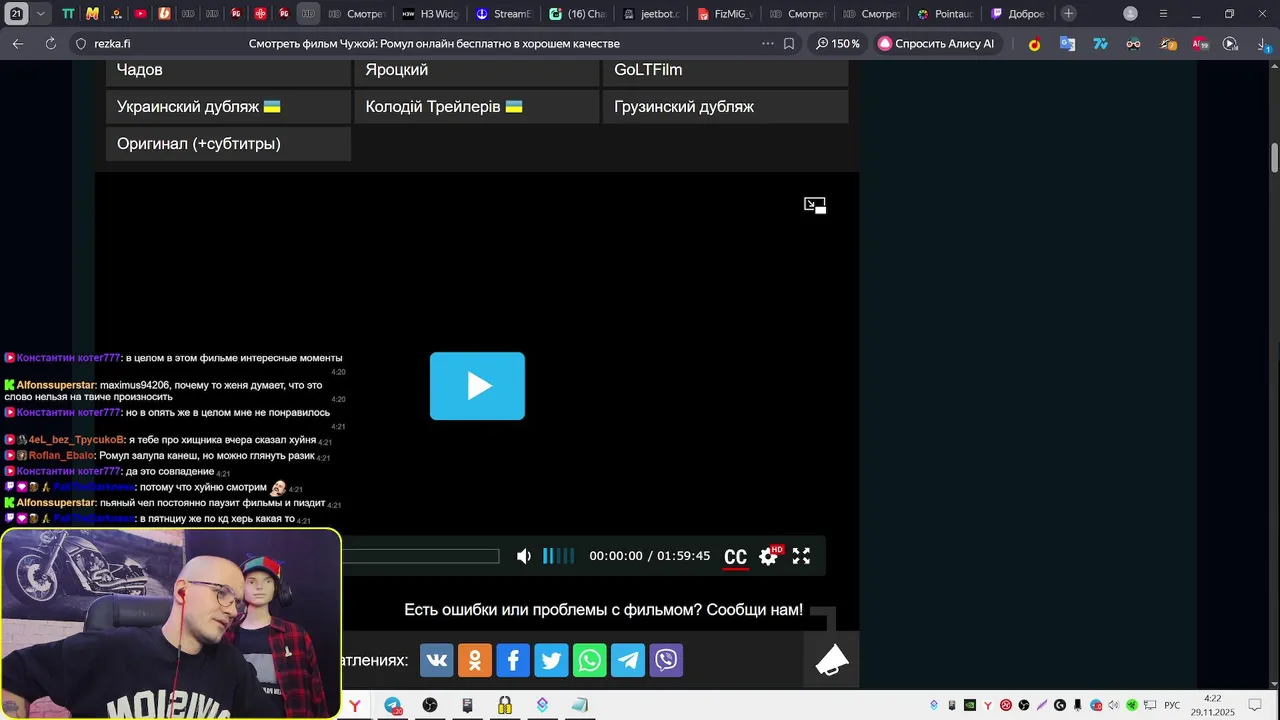Switch to the FizMiG tab
Image resolution: width=1280 pixels, height=720 pixels.
725,14
